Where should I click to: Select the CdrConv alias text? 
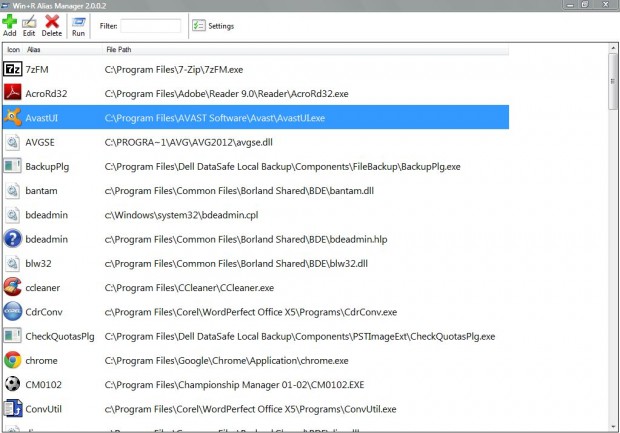point(44,312)
